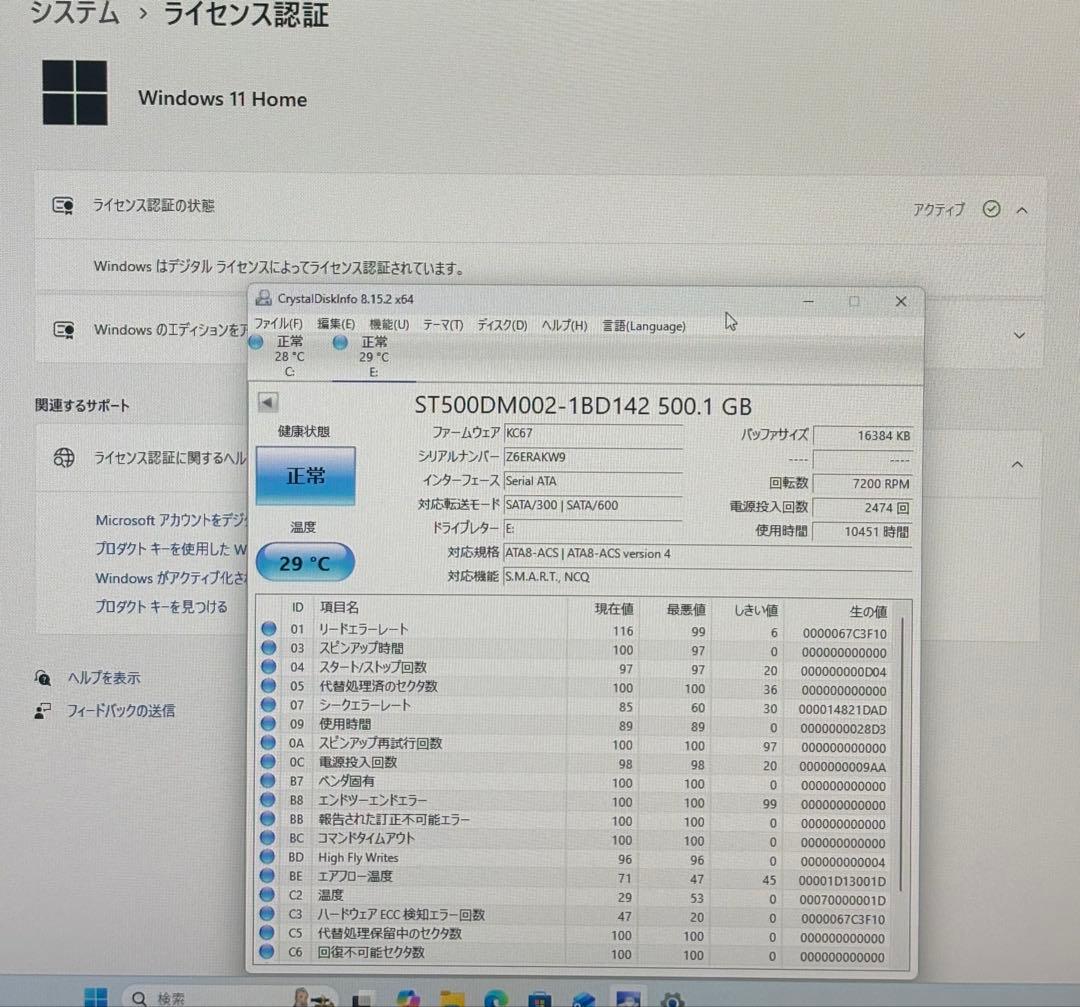Click the バッファサイズ 16384 KB field
This screenshot has width=1080, height=1007.
863,436
